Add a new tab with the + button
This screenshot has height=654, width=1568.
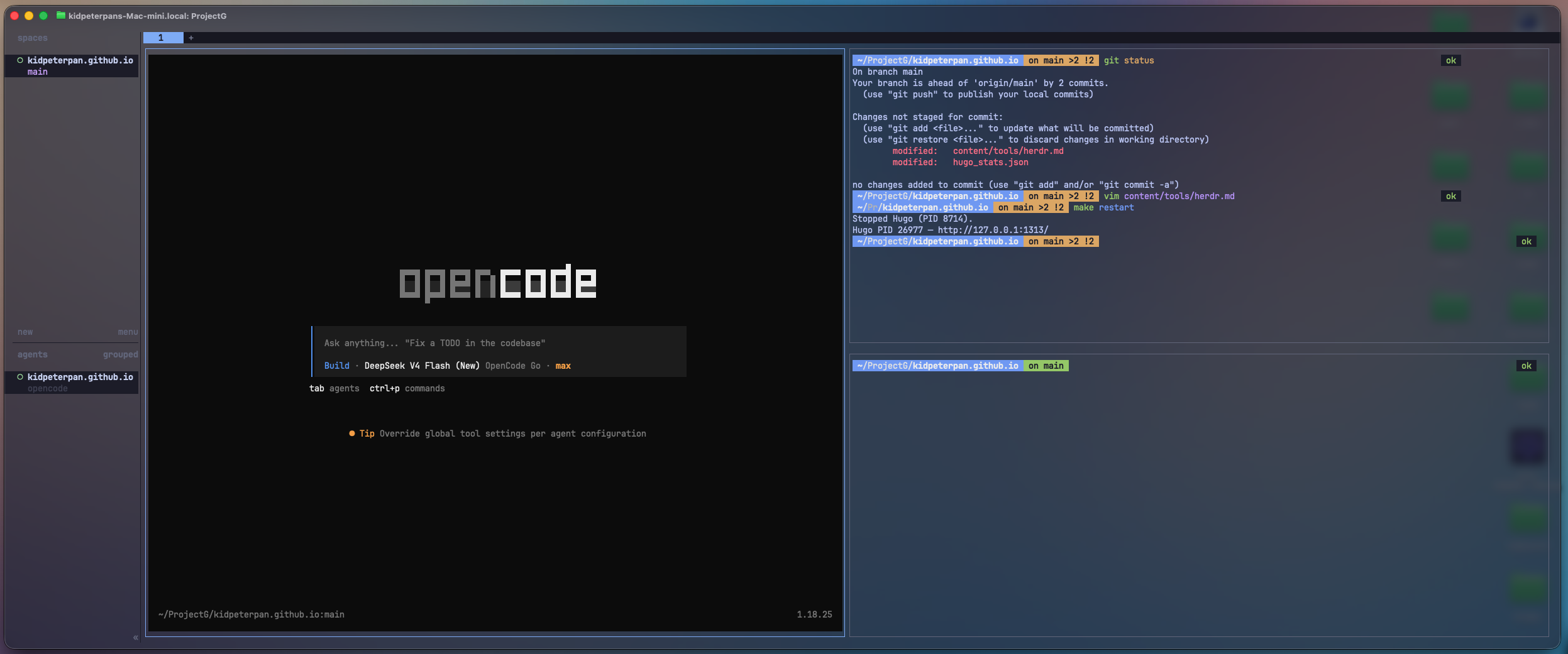click(x=191, y=38)
